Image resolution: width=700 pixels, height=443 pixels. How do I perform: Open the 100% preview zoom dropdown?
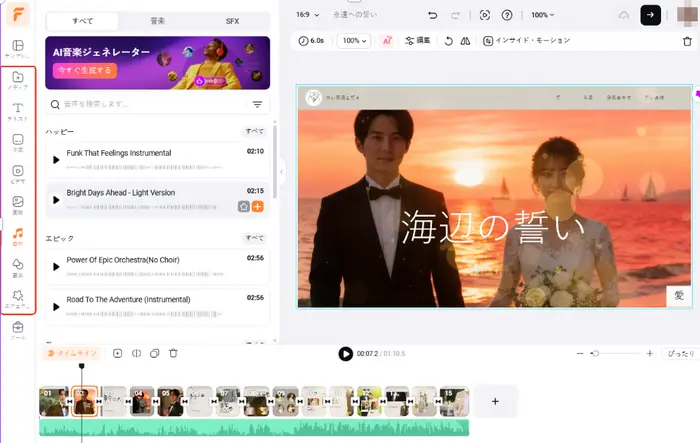[543, 15]
